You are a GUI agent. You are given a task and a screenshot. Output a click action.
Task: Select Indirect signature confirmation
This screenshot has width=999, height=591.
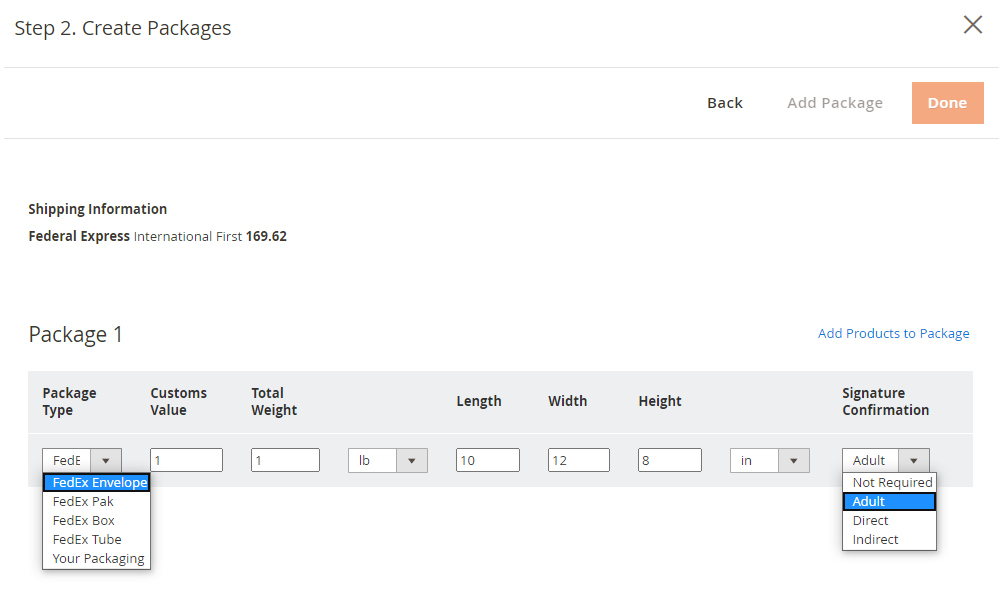tap(875, 540)
